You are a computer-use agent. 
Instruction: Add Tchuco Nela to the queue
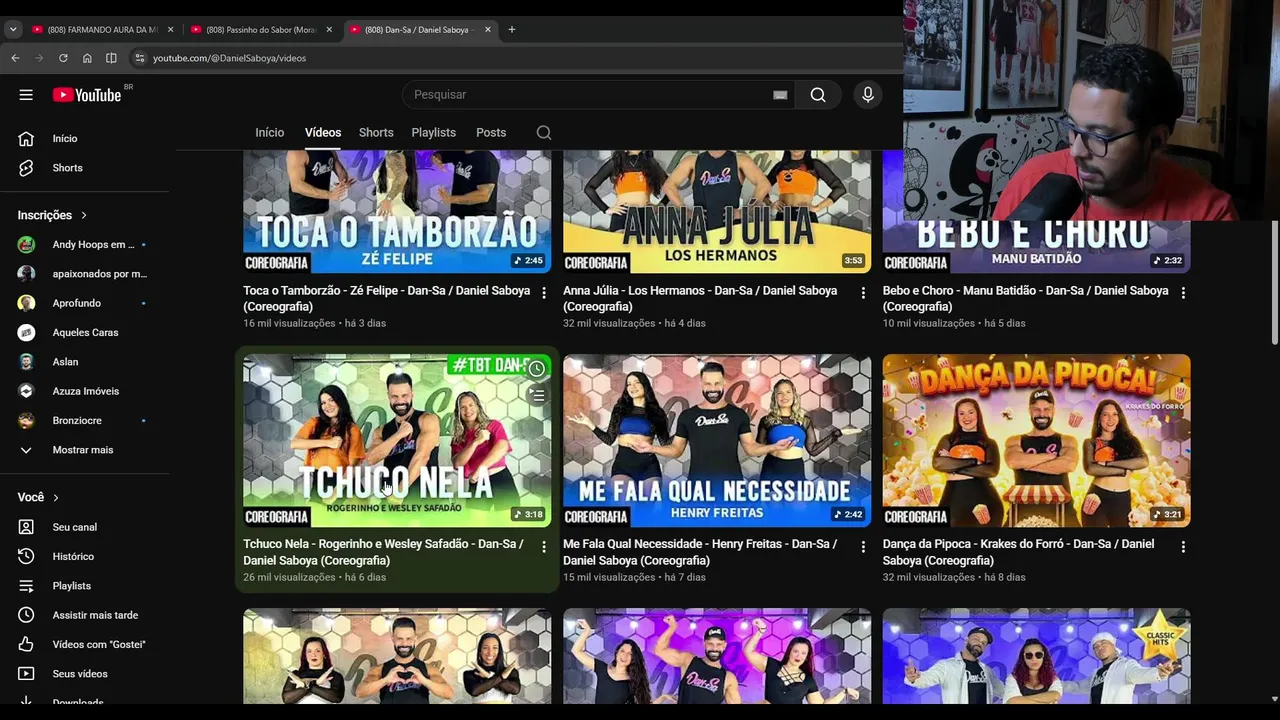pyautogui.click(x=537, y=396)
